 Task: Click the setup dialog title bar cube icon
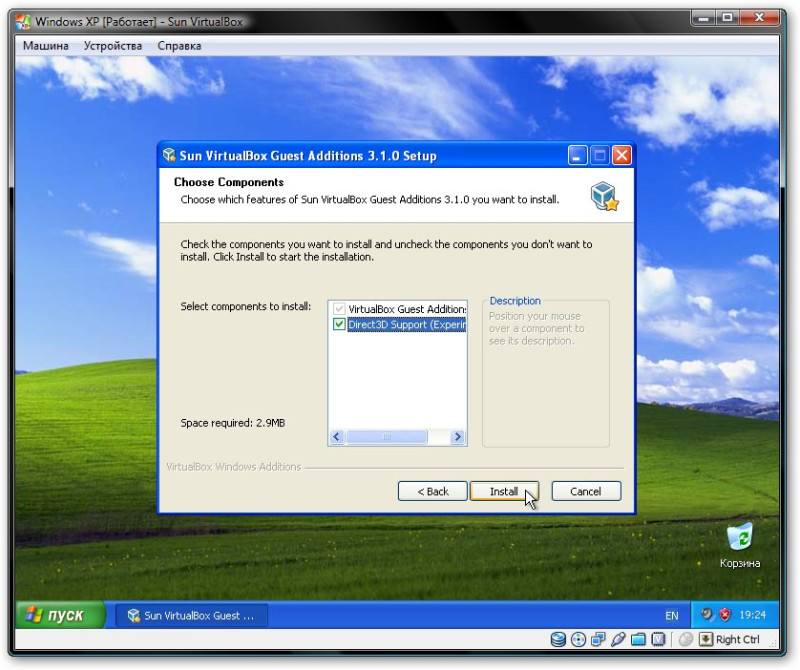(x=169, y=155)
